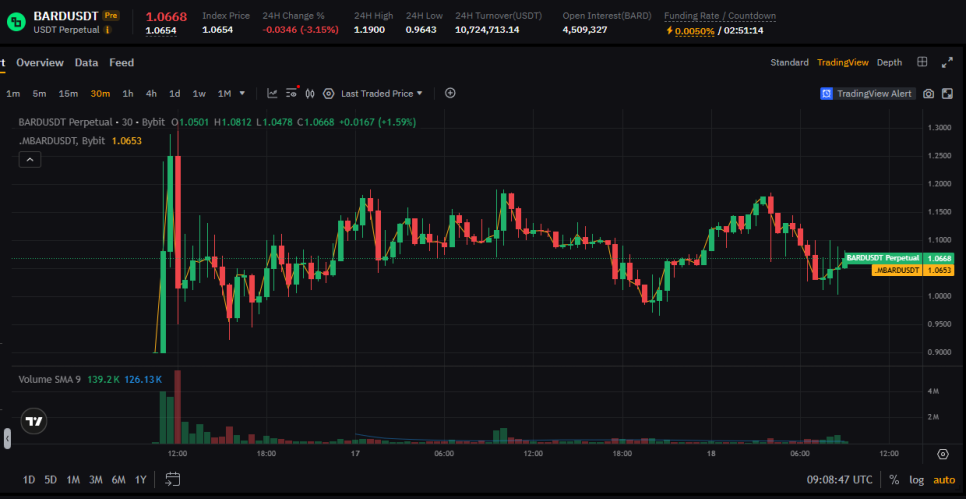The image size is (966, 499).
Task: Select the 1w timeframe
Action: 199,94
